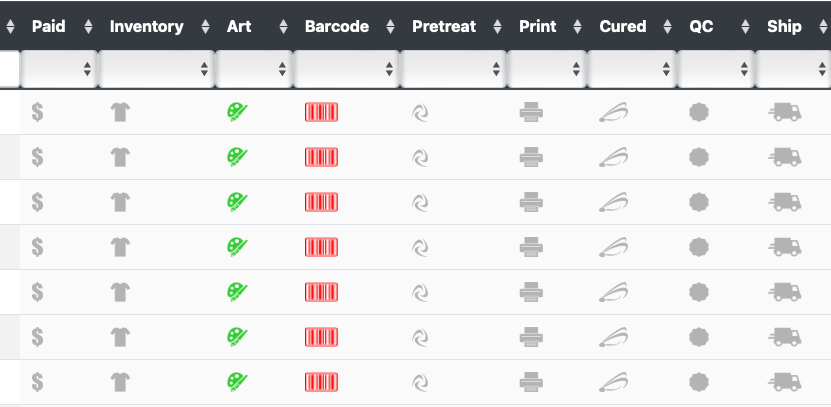Image resolution: width=831 pixels, height=407 pixels.
Task: Toggle the Ship truck status in first row
Action: pos(784,112)
